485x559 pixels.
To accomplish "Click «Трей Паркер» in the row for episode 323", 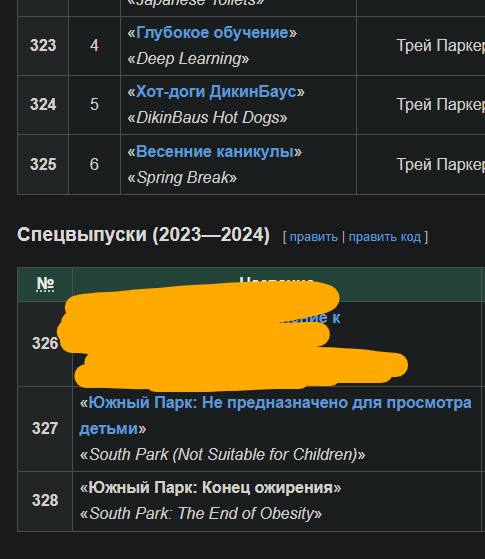I will pyautogui.click(x=440, y=46).
